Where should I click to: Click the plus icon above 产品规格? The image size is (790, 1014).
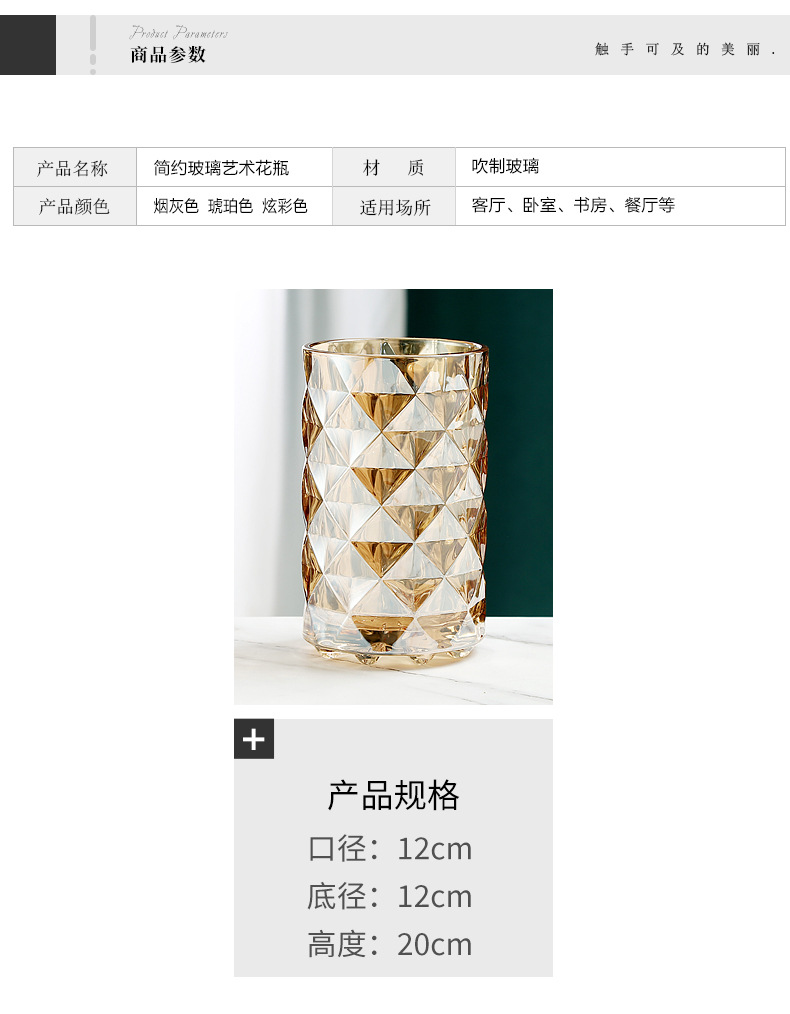coord(253,739)
